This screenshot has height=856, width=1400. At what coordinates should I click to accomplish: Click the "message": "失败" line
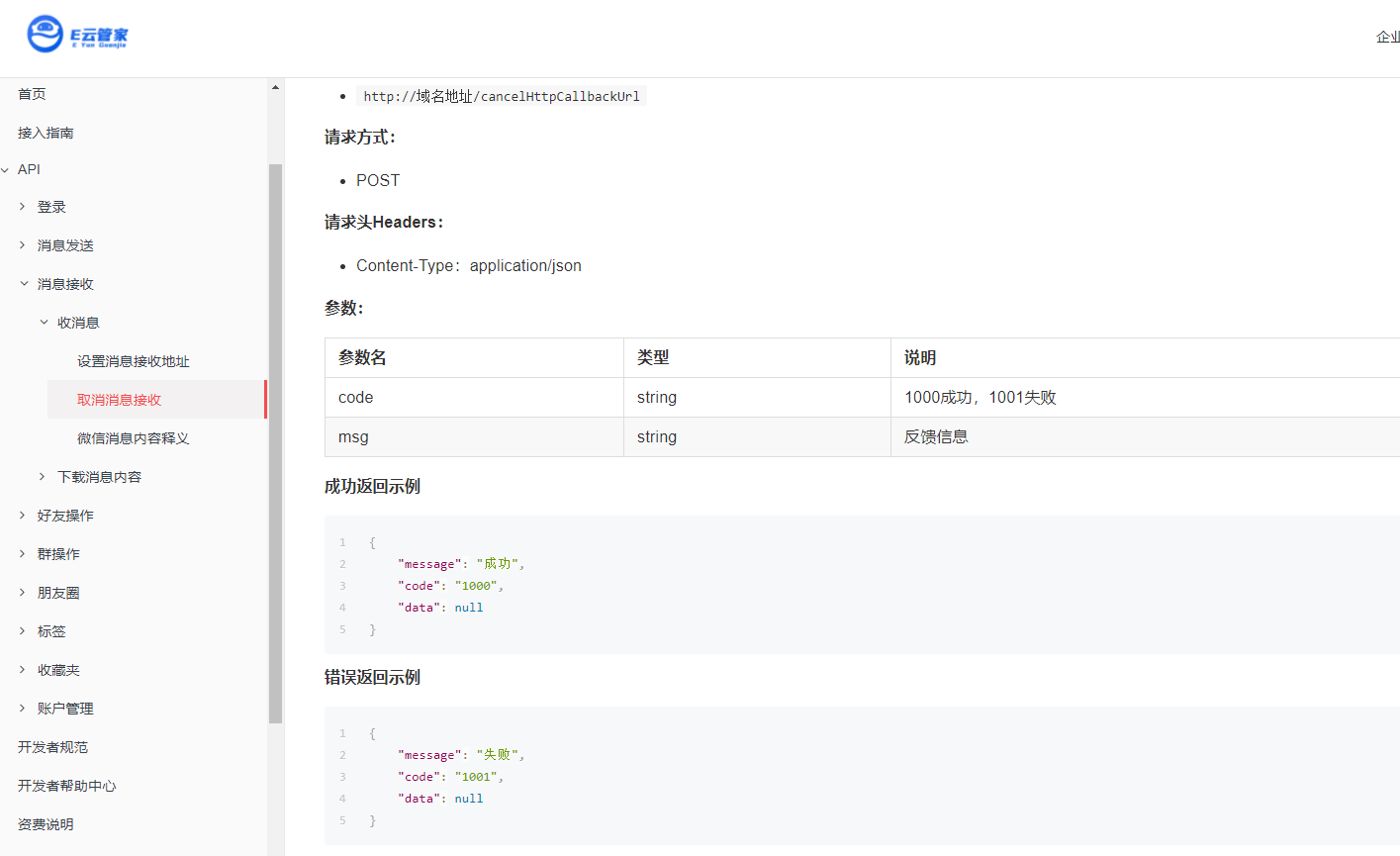461,755
